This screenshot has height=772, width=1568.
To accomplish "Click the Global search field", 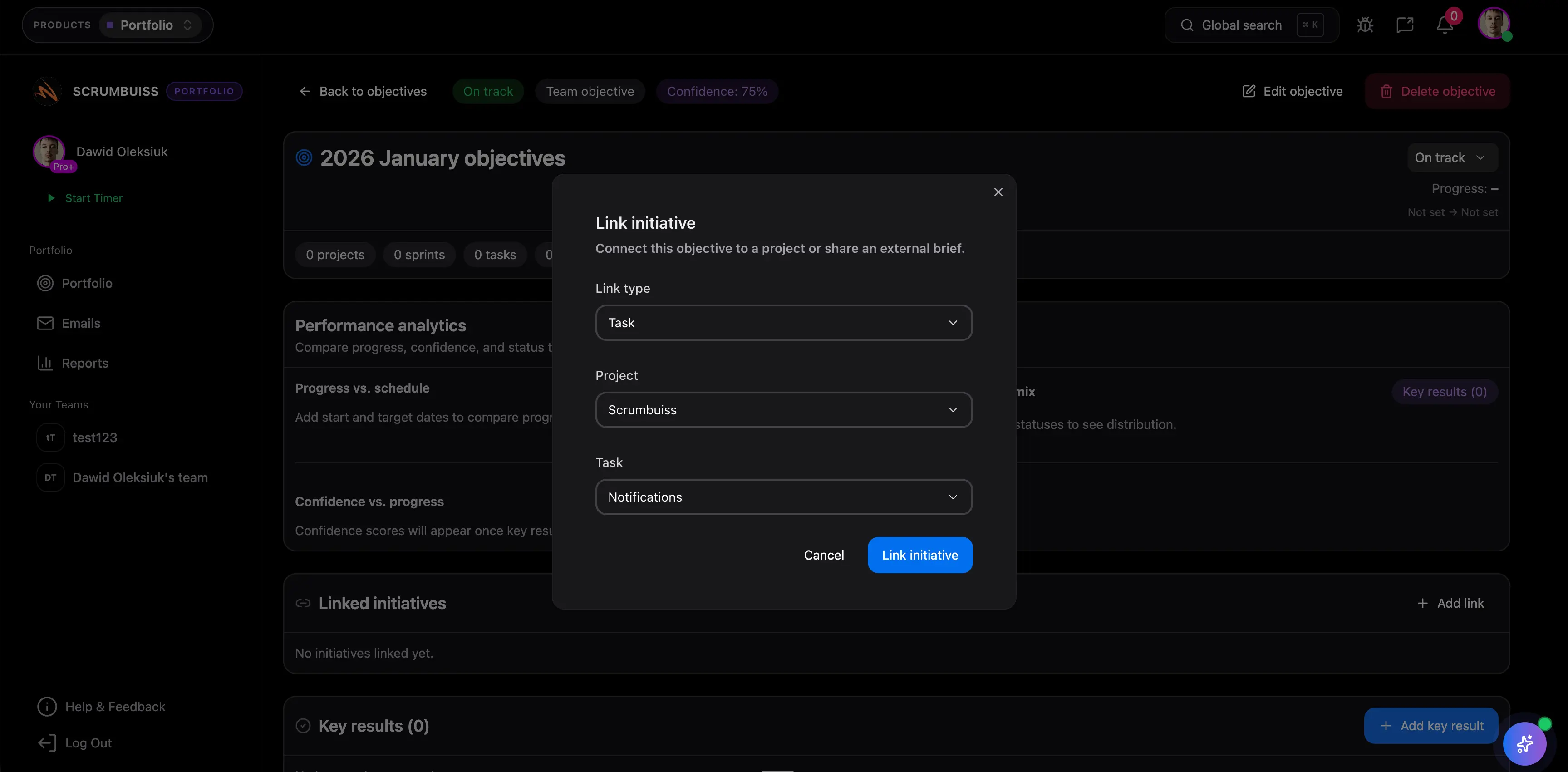I will [1241, 25].
